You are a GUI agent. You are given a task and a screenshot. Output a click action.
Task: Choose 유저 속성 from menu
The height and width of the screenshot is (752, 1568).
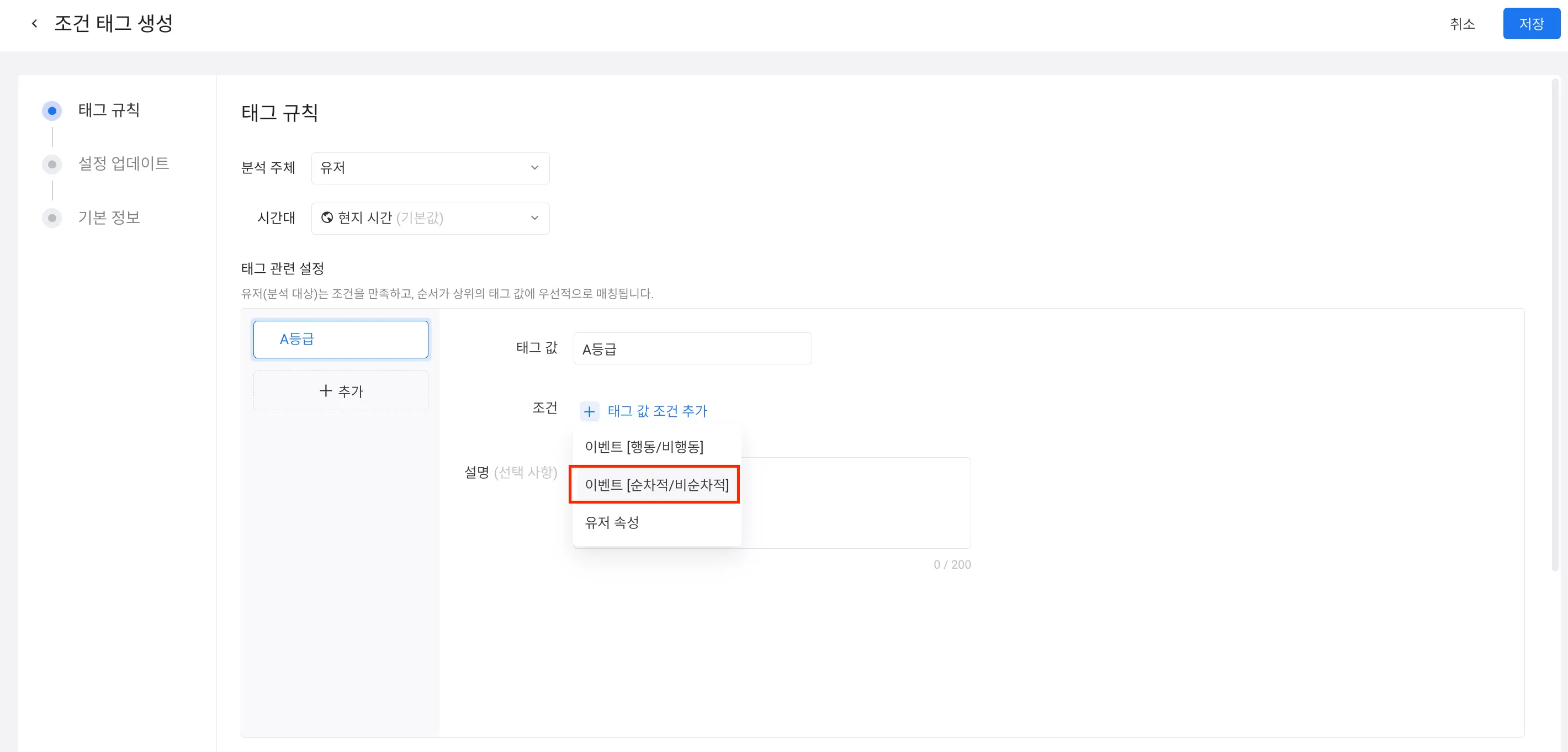[x=656, y=522]
